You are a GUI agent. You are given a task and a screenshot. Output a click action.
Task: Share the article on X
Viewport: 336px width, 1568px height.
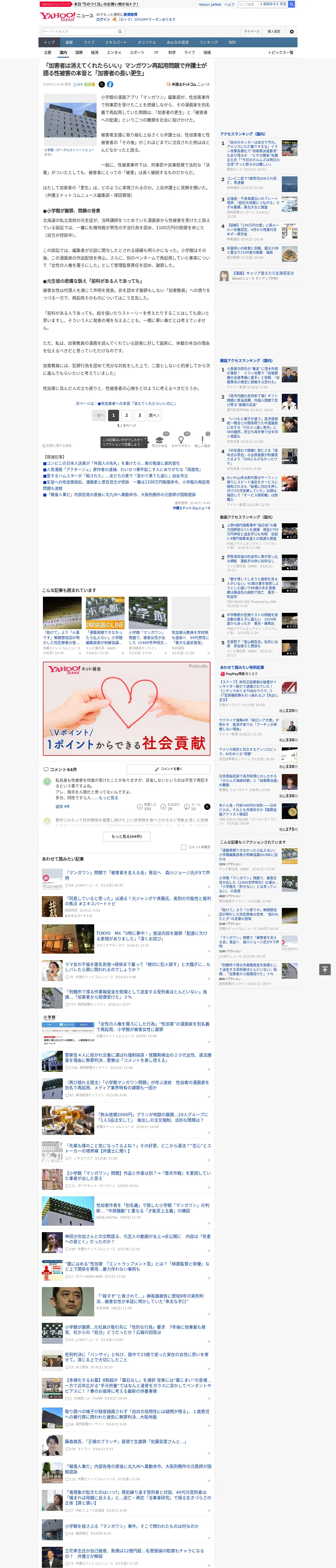click(102, 85)
